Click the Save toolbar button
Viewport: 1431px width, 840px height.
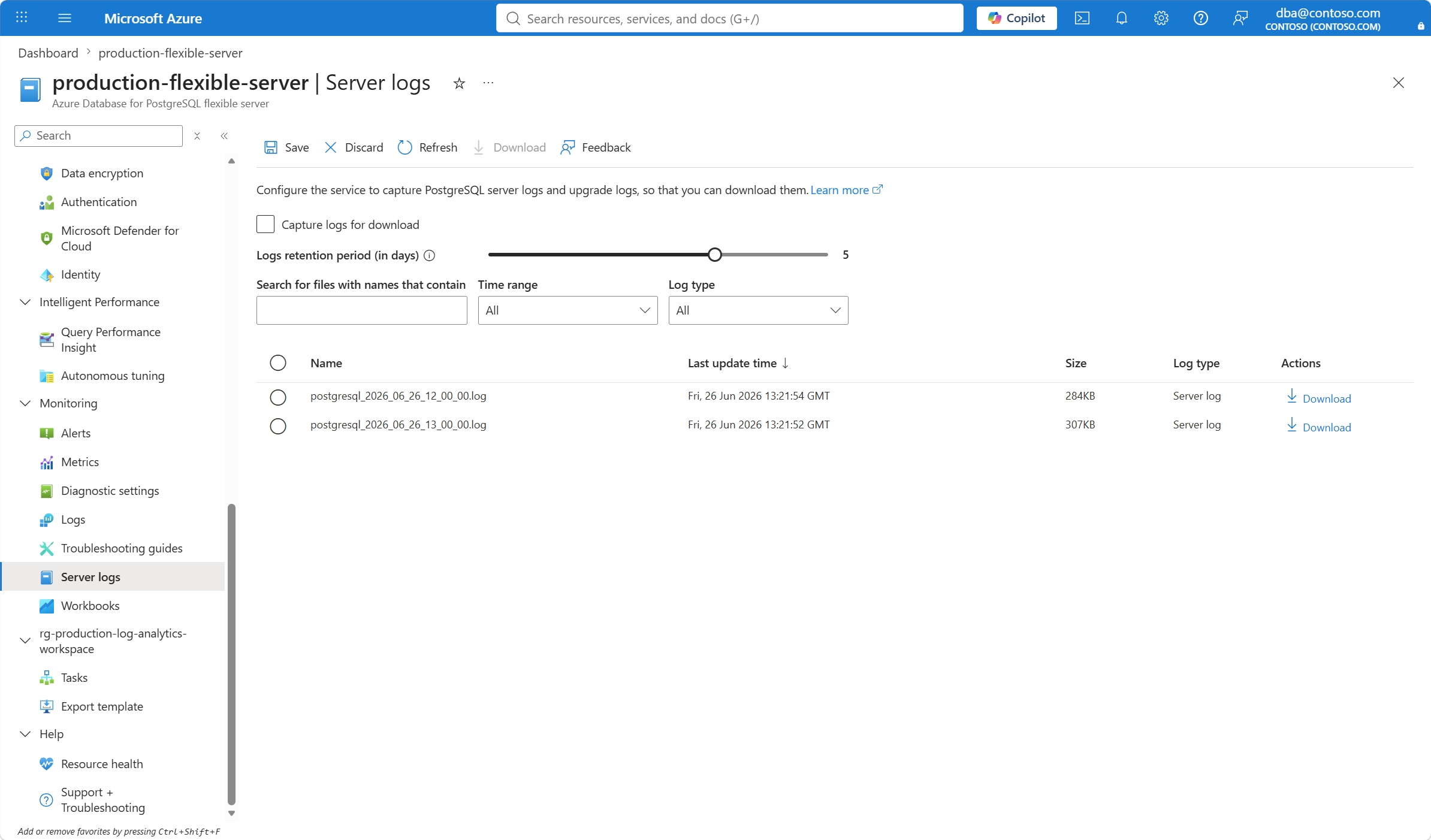click(x=286, y=147)
